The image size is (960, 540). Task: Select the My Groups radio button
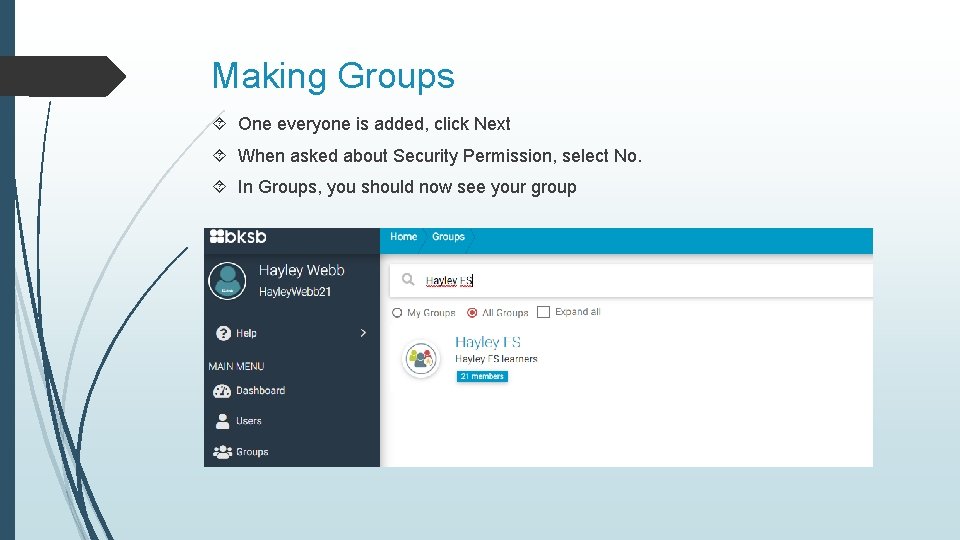click(397, 313)
